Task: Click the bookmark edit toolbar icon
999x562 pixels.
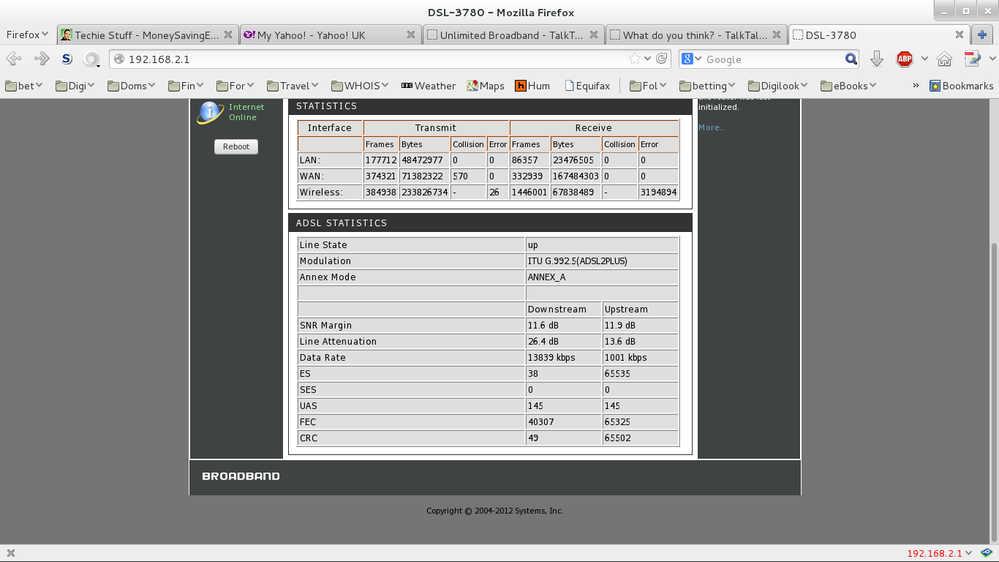Action: 972,59
